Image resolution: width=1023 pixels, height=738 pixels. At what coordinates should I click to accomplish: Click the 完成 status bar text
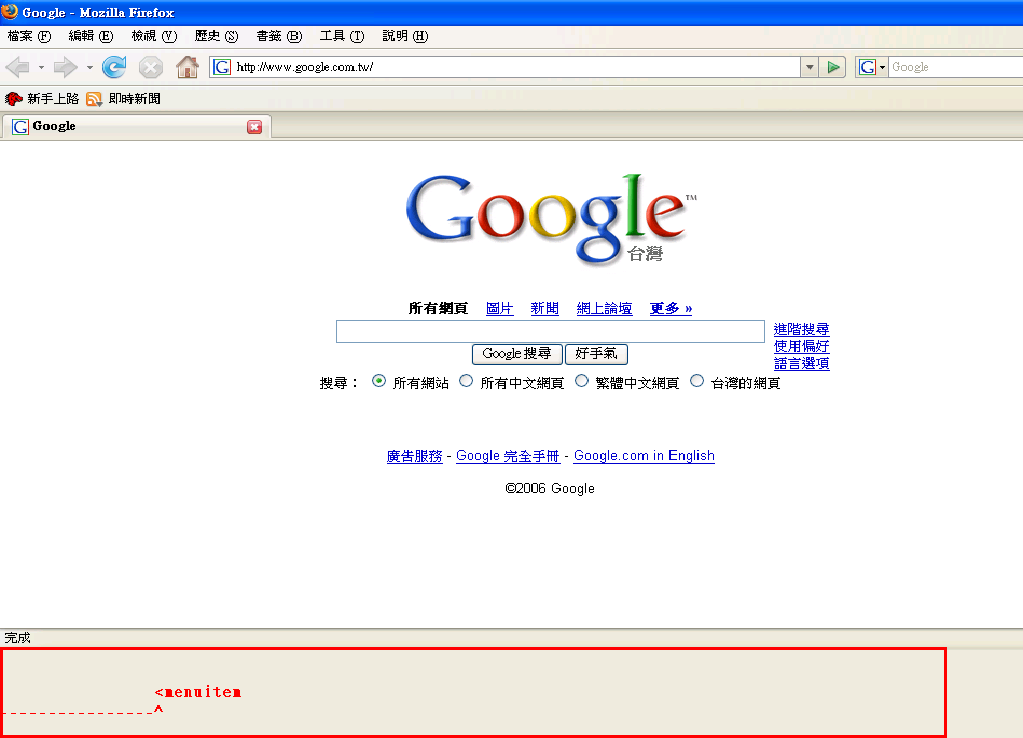(18, 638)
